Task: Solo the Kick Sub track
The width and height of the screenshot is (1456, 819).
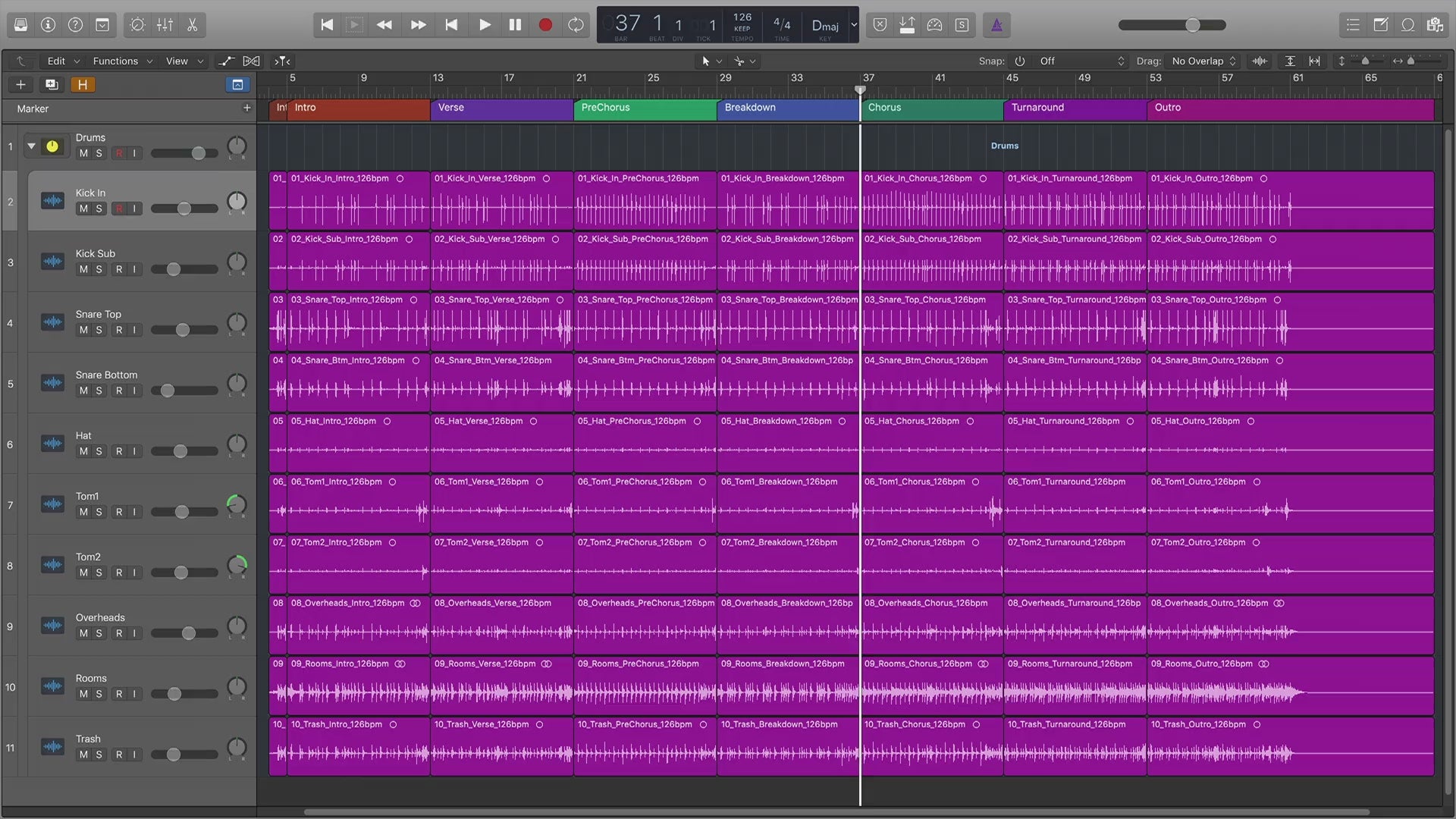Action: pos(99,269)
